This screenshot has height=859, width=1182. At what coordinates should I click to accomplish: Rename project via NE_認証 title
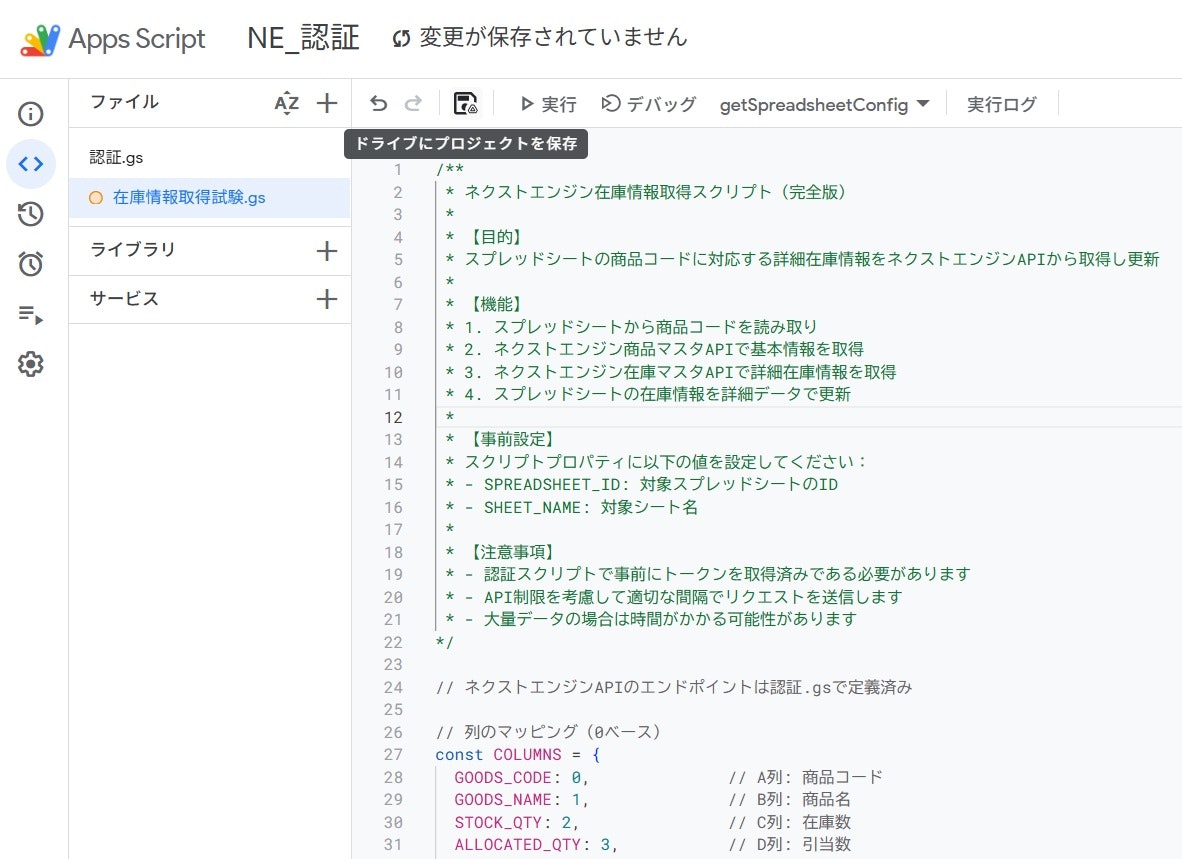coord(303,38)
